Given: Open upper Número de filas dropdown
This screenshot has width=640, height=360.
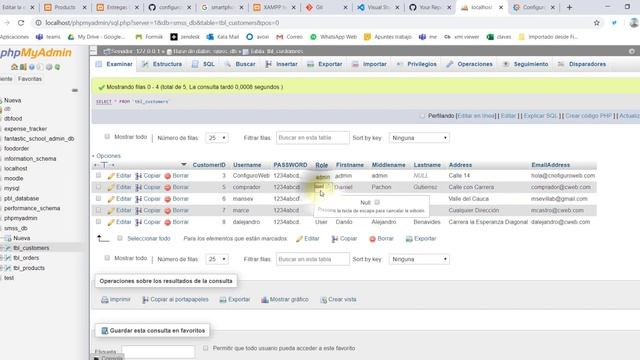Looking at the screenshot, I should tap(217, 138).
